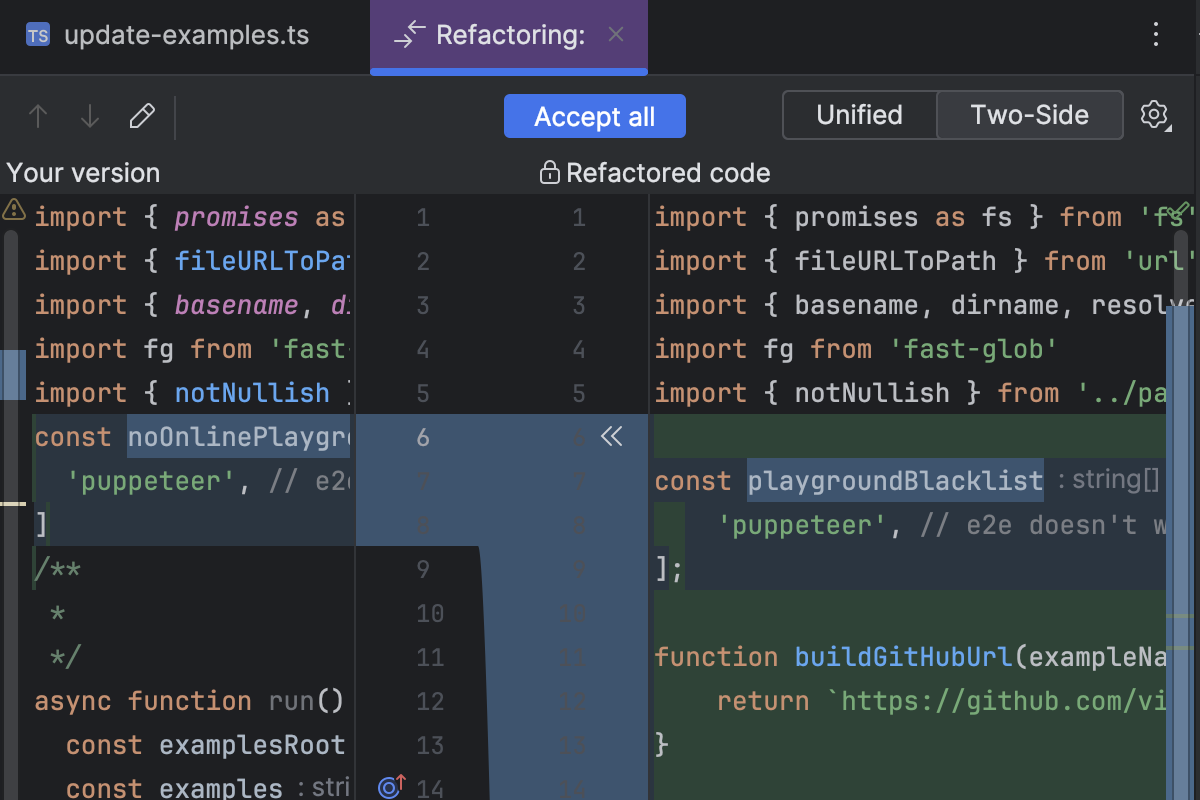1200x800 pixels.
Task: Open diff settings gear icon
Action: pos(1154,115)
